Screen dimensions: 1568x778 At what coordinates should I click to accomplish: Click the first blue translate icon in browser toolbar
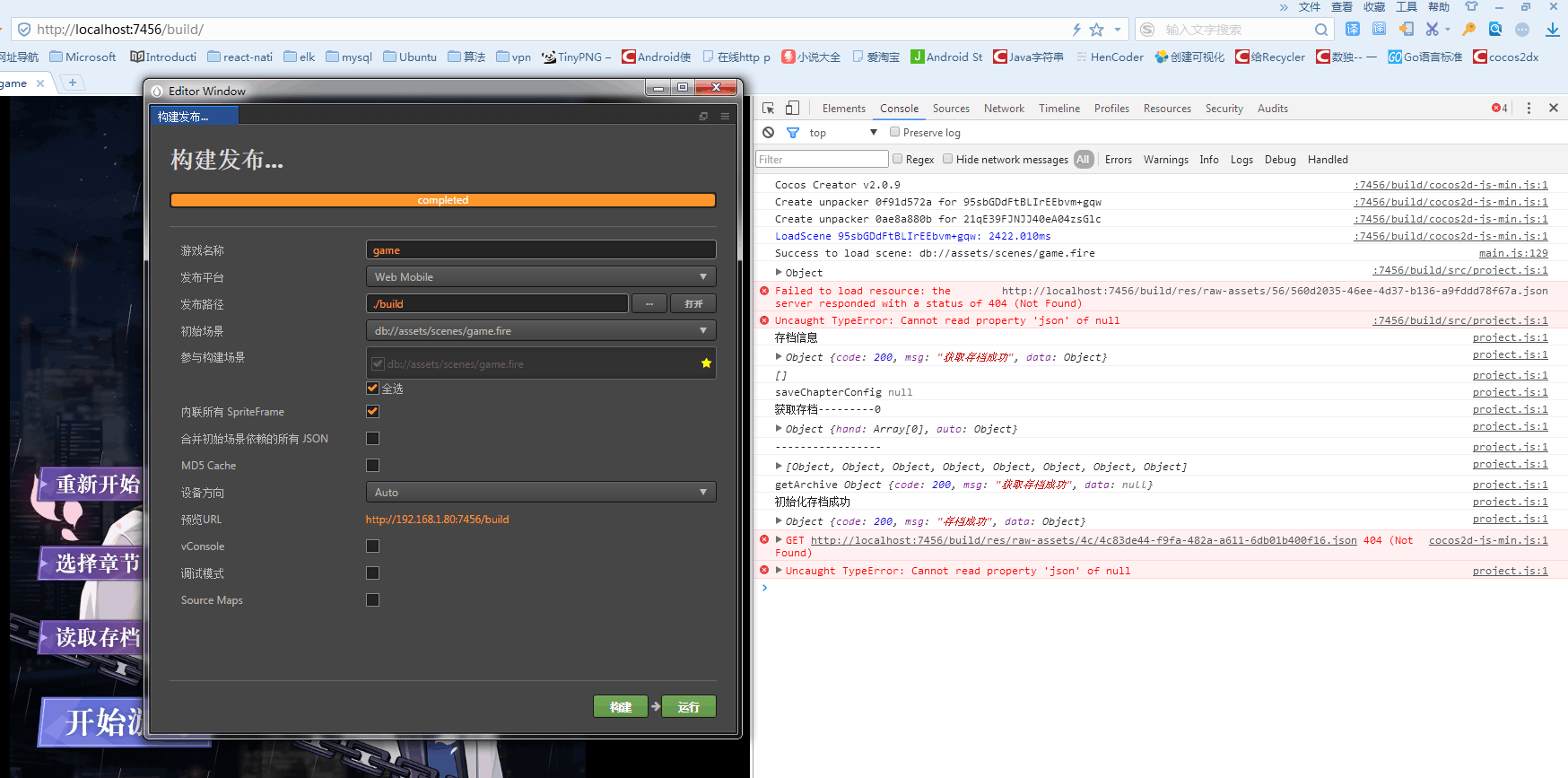(x=1353, y=30)
